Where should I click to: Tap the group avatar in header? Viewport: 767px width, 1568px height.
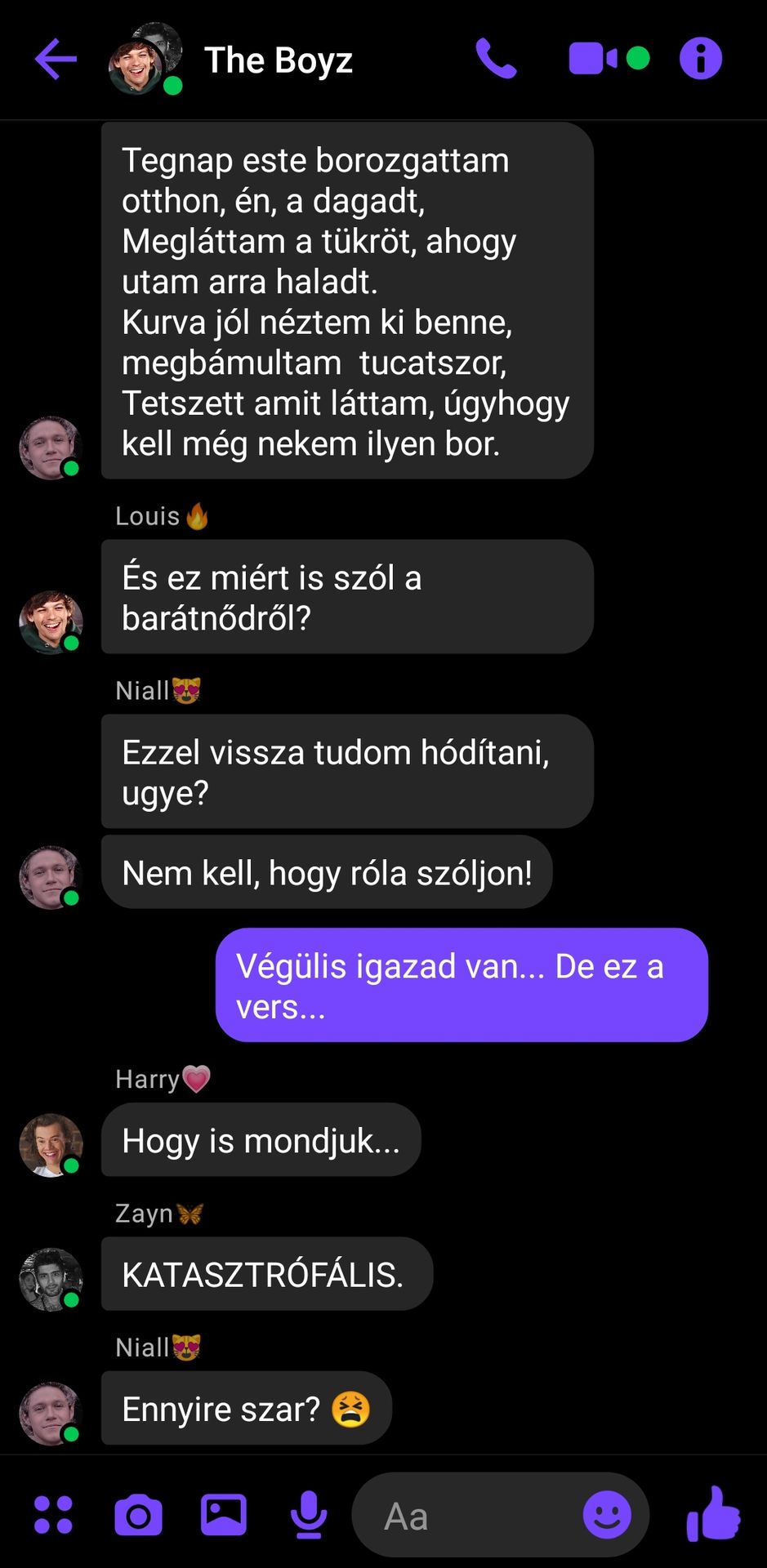145,59
